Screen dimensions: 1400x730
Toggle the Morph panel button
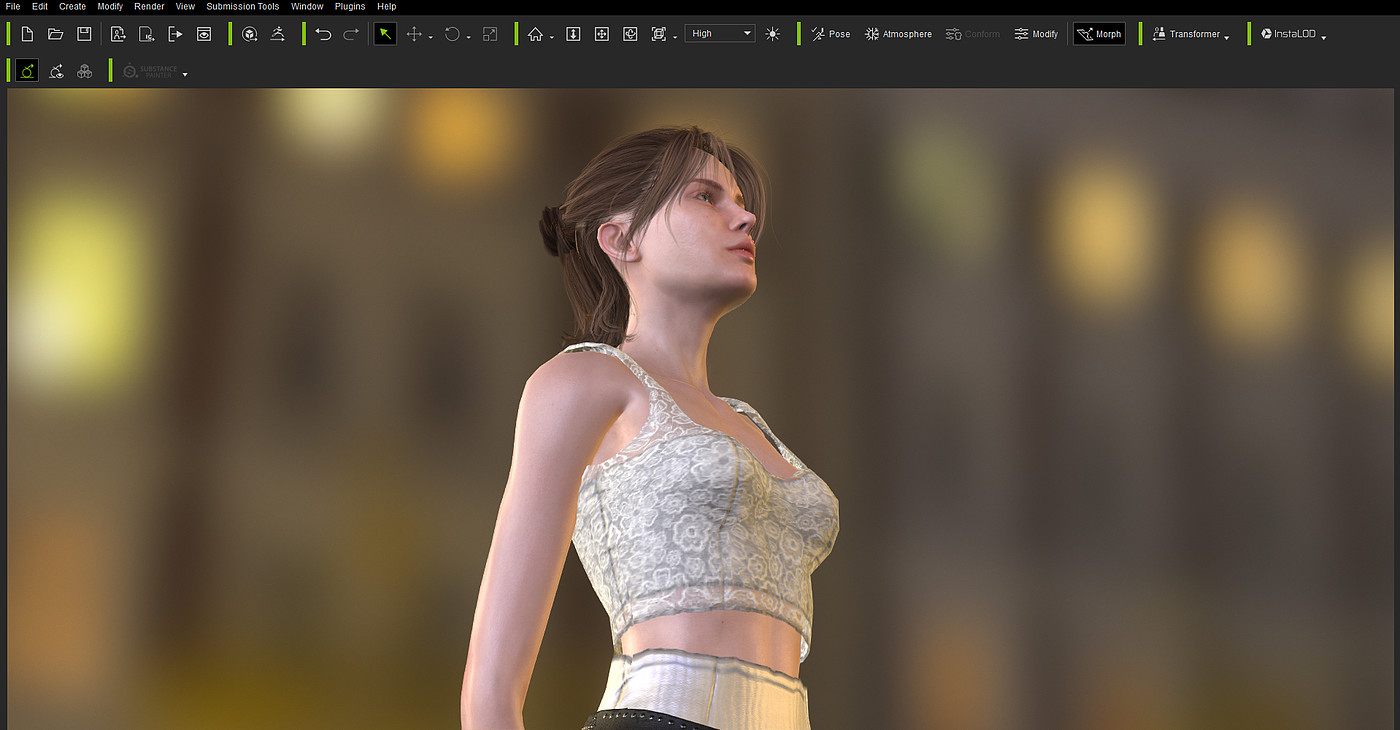1099,34
